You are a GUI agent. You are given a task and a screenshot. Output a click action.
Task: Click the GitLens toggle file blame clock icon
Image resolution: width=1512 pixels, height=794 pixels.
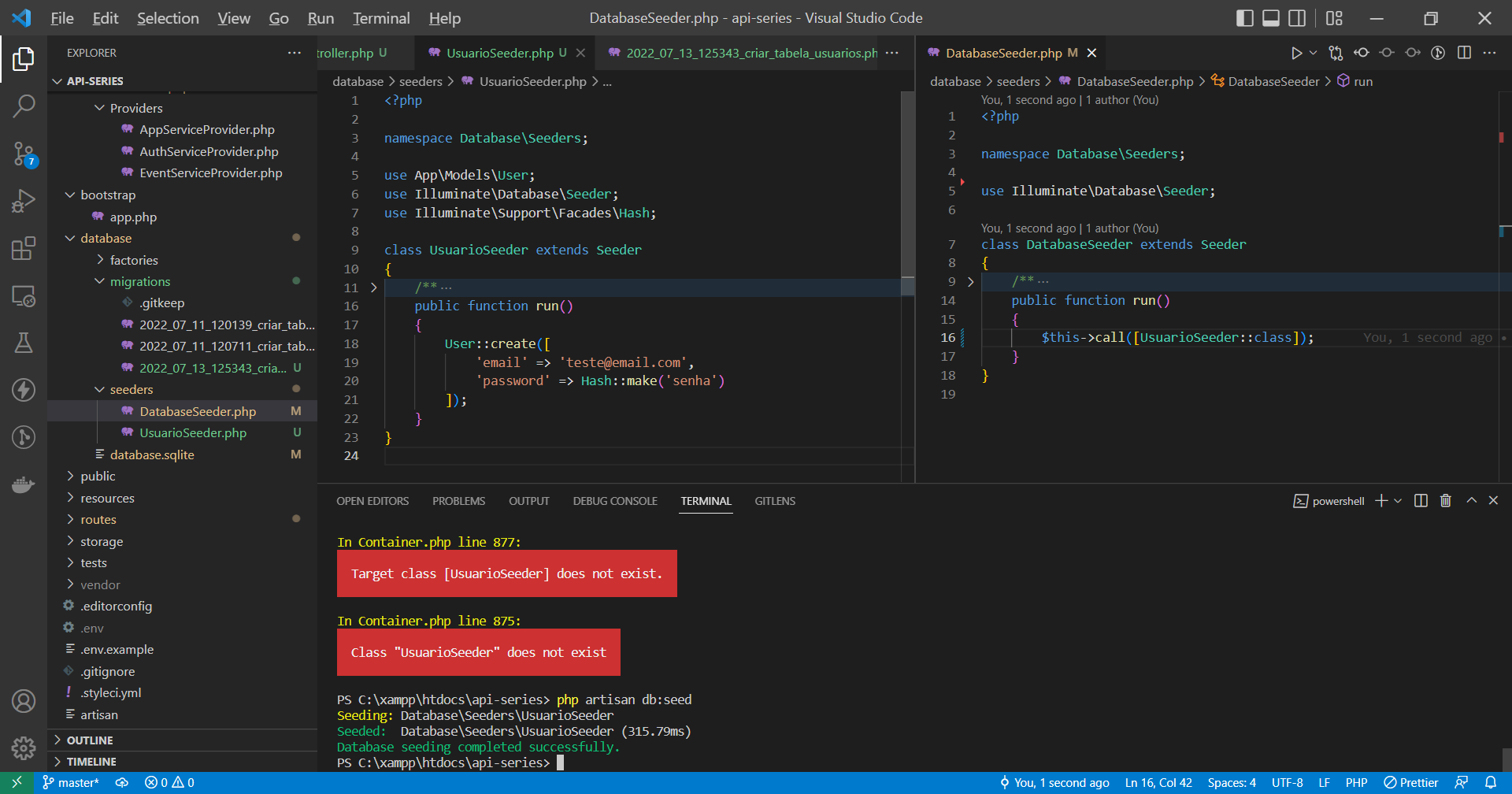point(1438,53)
